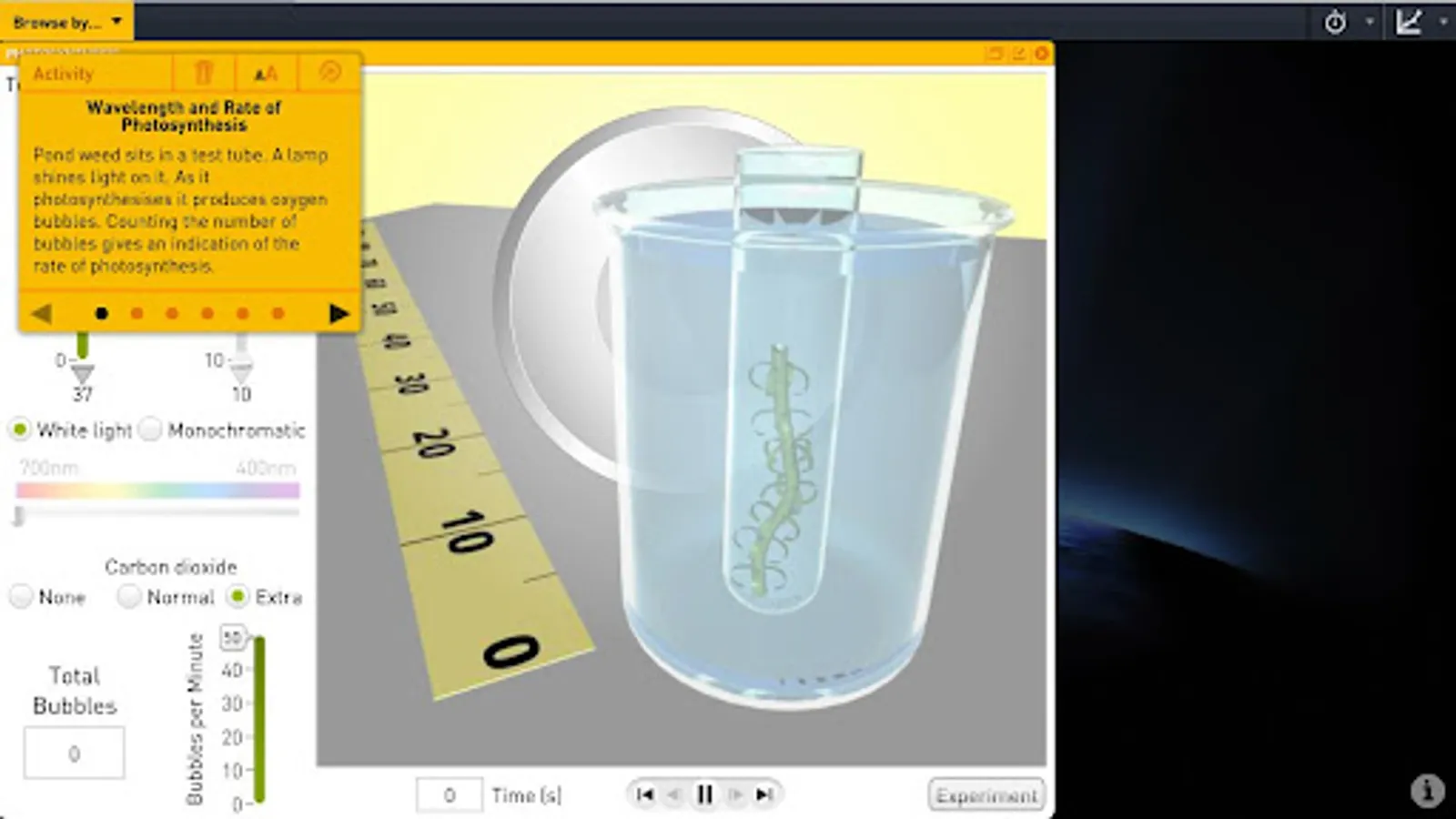This screenshot has width=1456, height=819.
Task: Click the Total Bubbles count field
Action: coord(74,753)
